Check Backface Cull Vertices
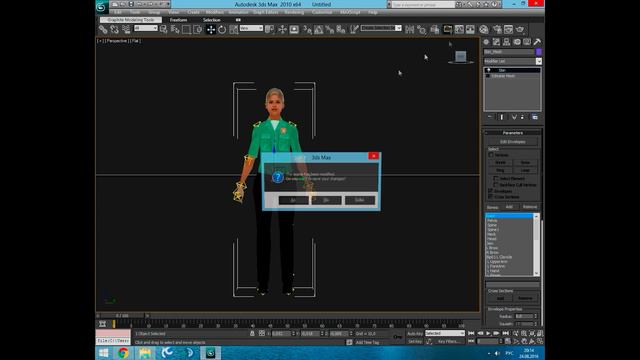Image resolution: width=640 pixels, height=360 pixels. point(496,184)
